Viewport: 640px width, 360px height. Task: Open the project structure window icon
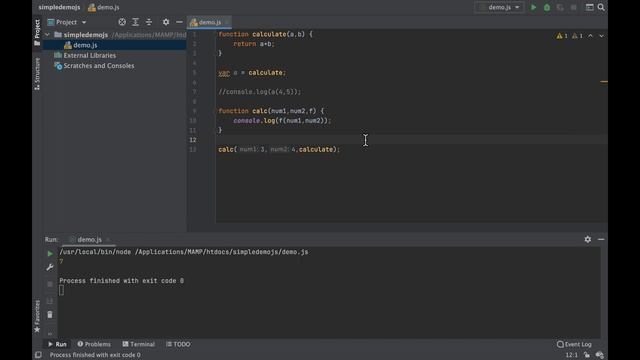(589, 7)
